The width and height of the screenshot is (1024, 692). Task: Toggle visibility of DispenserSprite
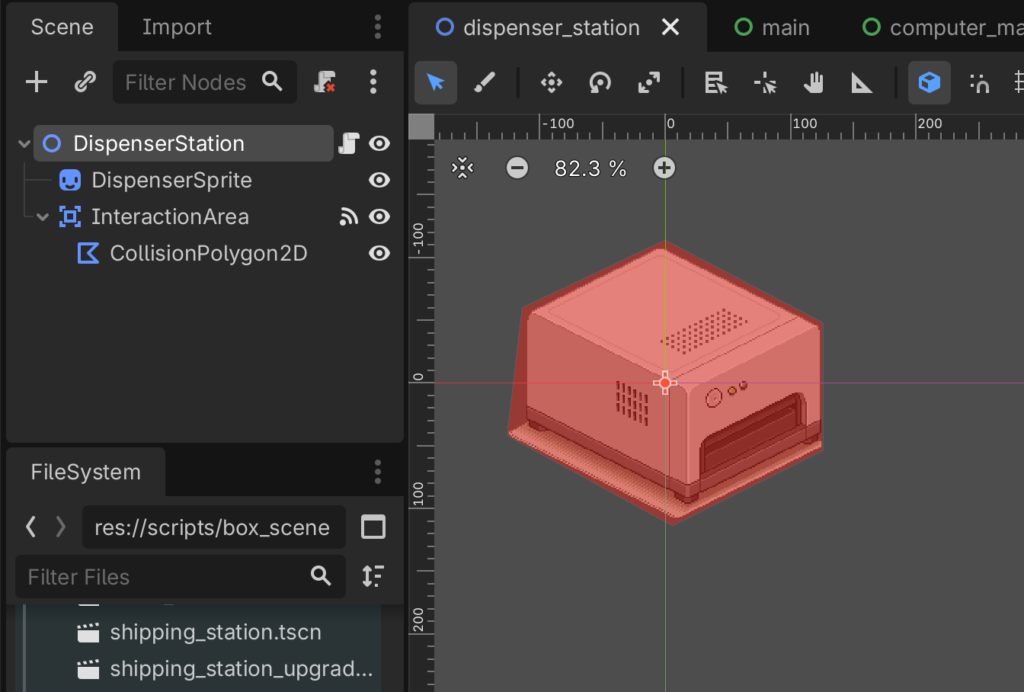379,180
